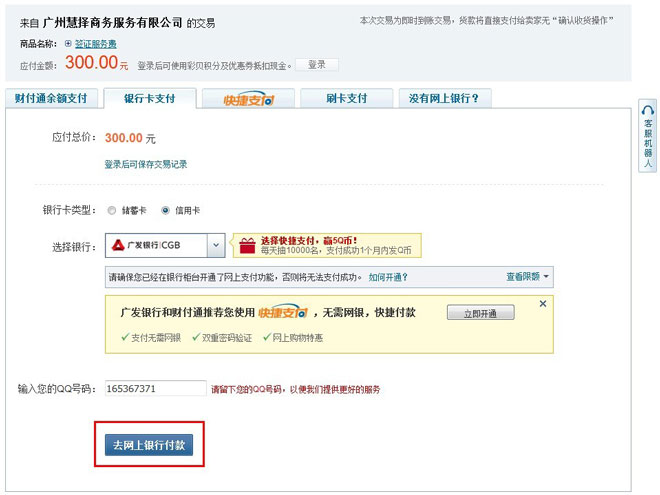This screenshot has height=495, width=660.
Task: Click the 广州慧择商务服务有限公司 merchant name
Action: [113, 23]
